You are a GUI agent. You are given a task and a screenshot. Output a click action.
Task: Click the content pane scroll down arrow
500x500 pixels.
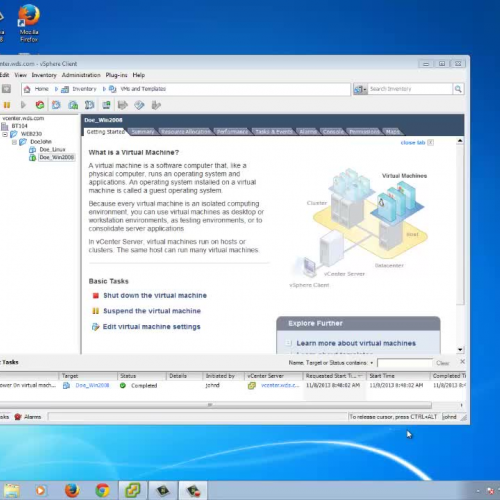point(460,350)
